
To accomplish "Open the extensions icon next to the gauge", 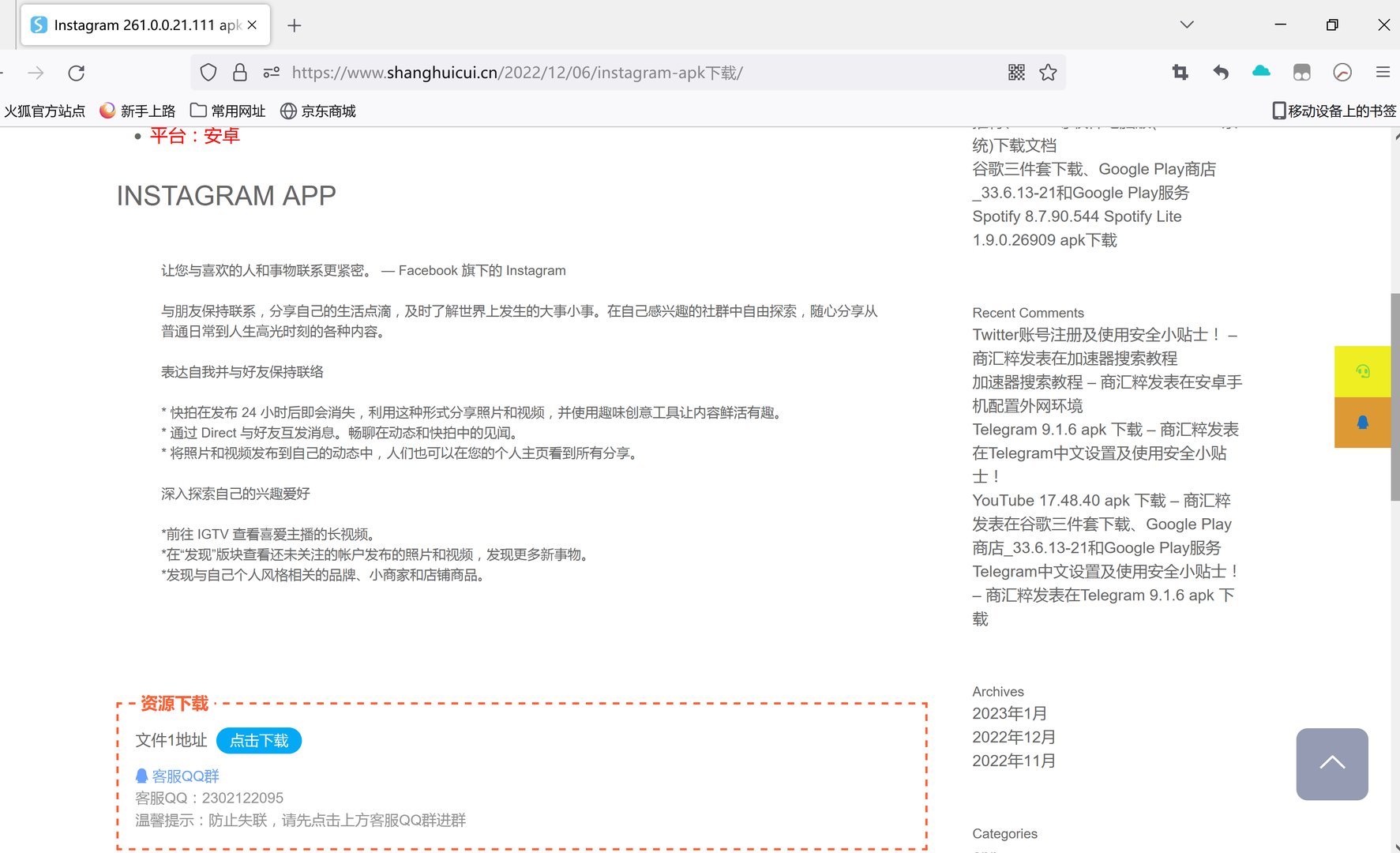I will 1301,72.
